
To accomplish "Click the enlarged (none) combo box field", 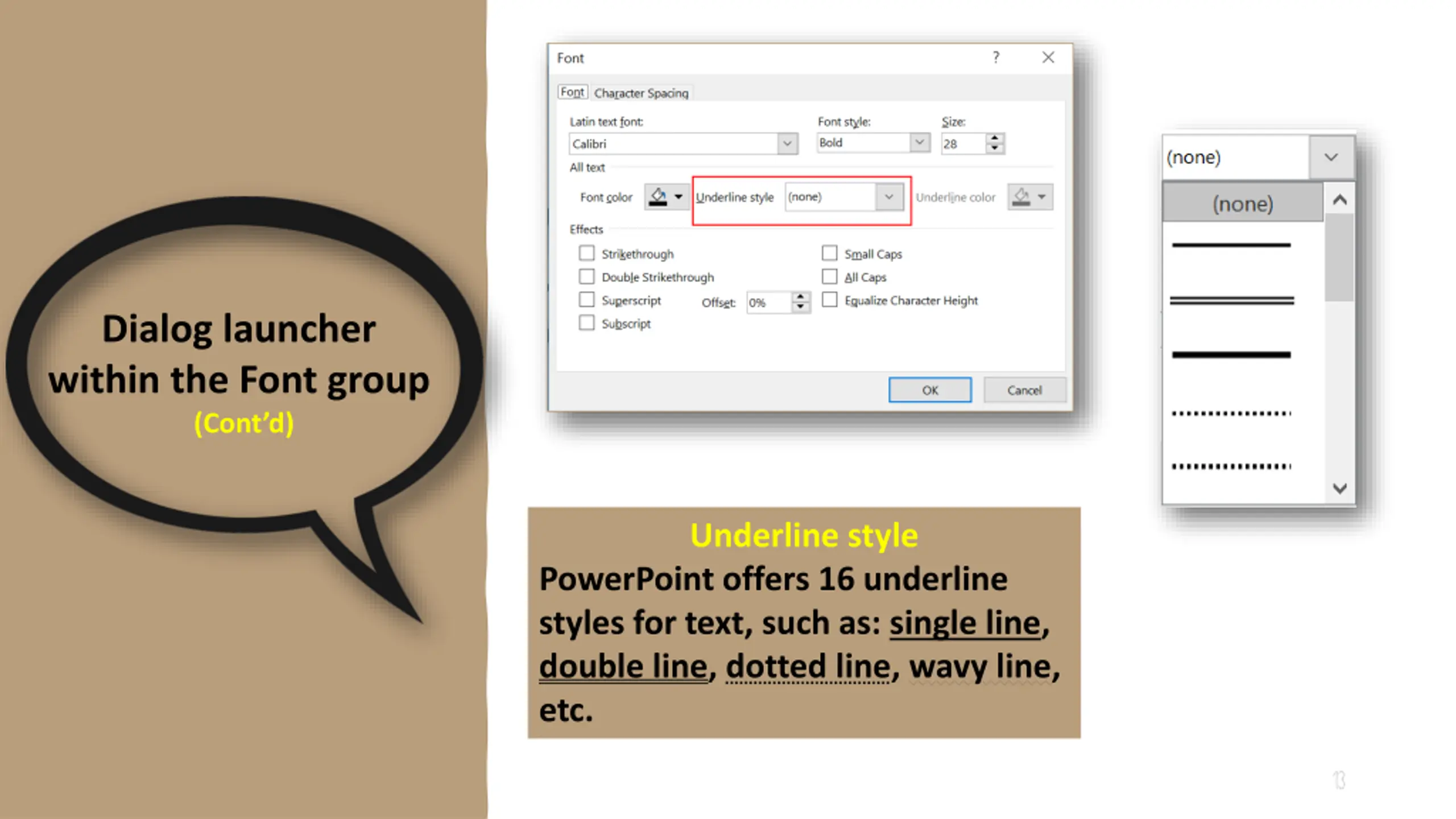I will (x=1236, y=157).
